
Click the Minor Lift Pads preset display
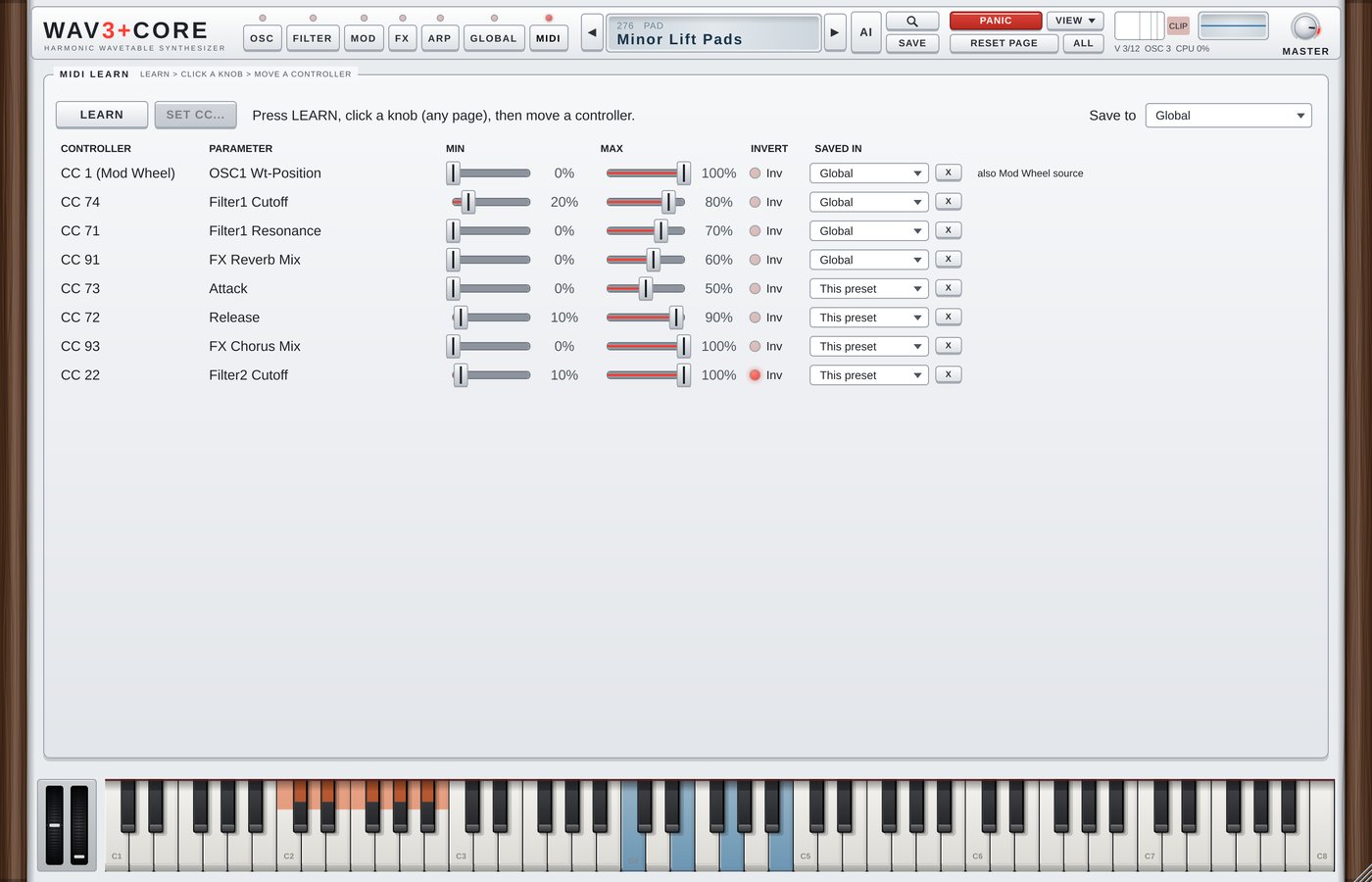pyautogui.click(x=713, y=33)
